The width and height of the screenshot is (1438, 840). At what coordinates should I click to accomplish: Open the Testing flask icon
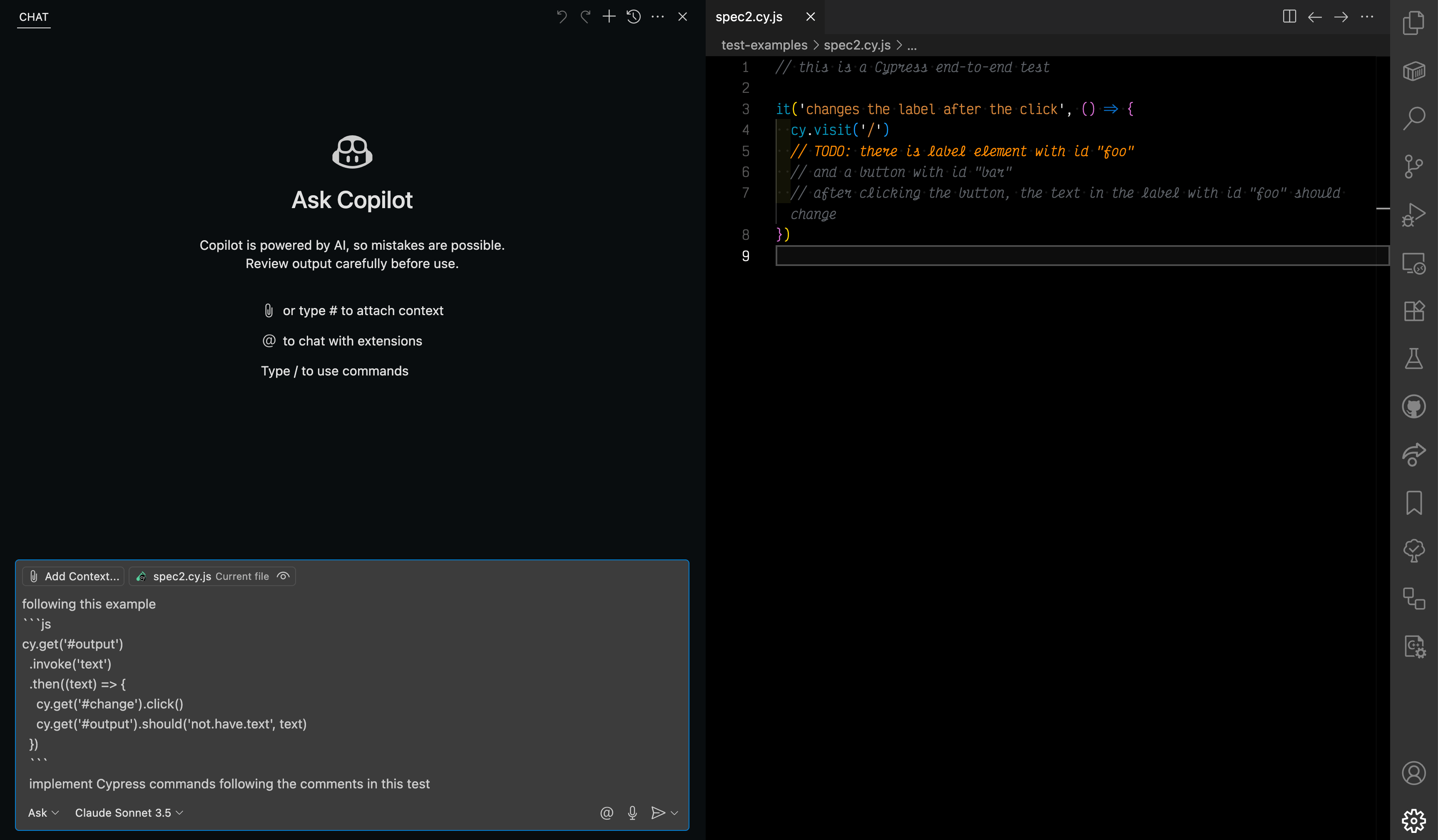click(1413, 359)
